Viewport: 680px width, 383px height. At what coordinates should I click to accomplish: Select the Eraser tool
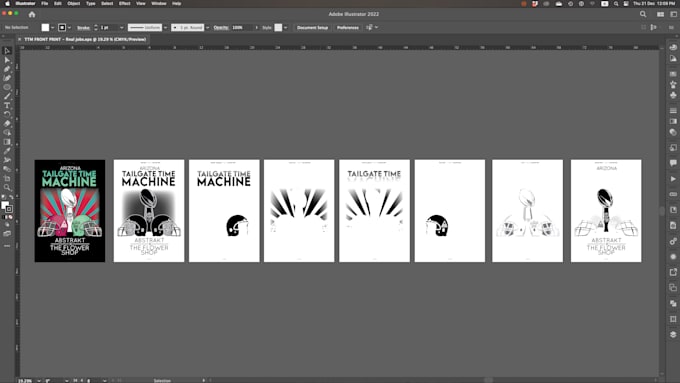click(x=7, y=124)
